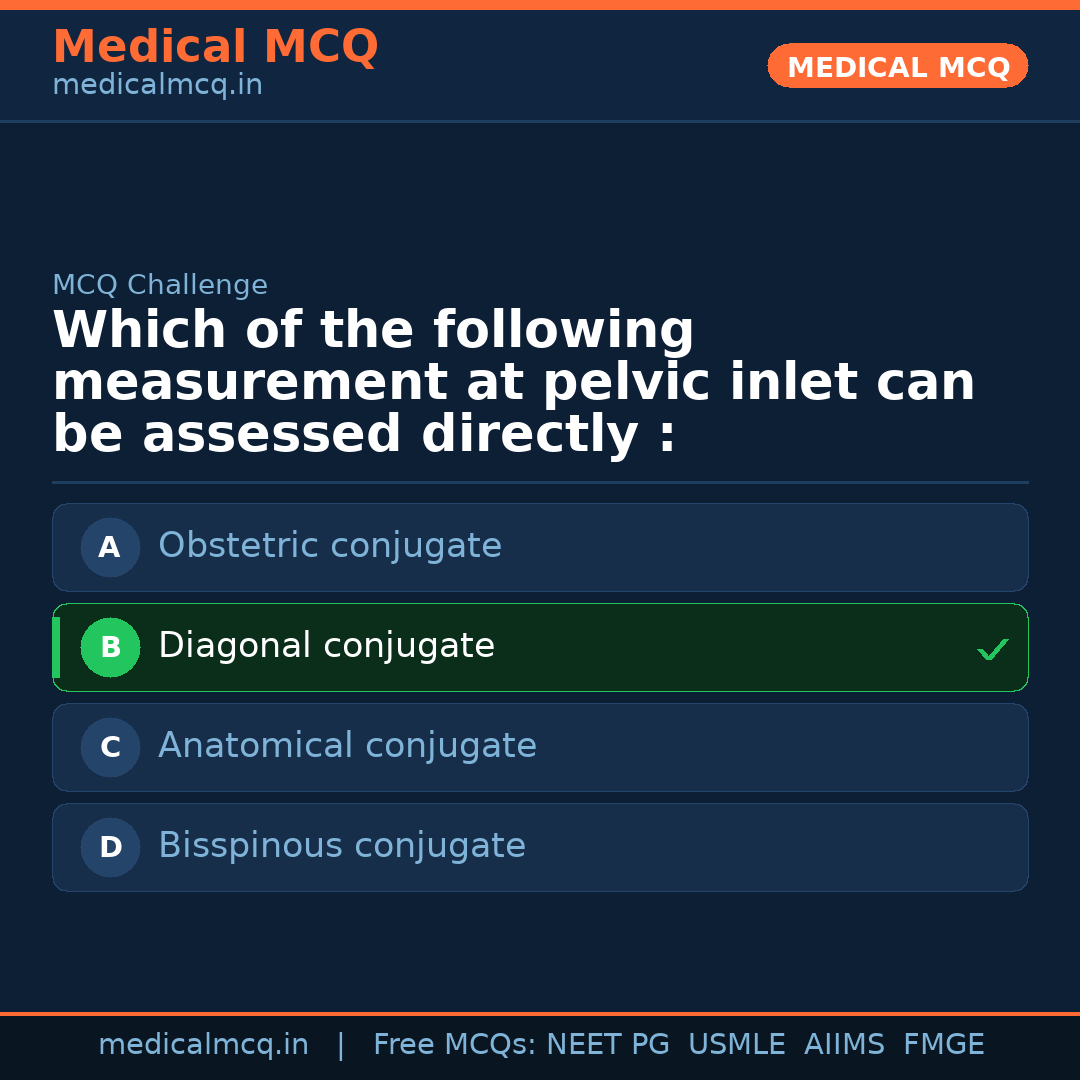Click the MCQ Challenge label

click(160, 284)
